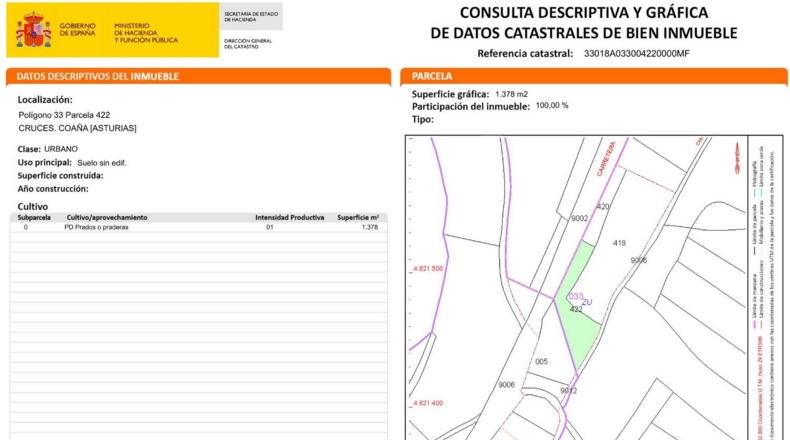Click the 'CONSULTA DESCRIPTIVA Y GRÁFICA' title
The width and height of the screenshot is (790, 440).
click(x=583, y=12)
